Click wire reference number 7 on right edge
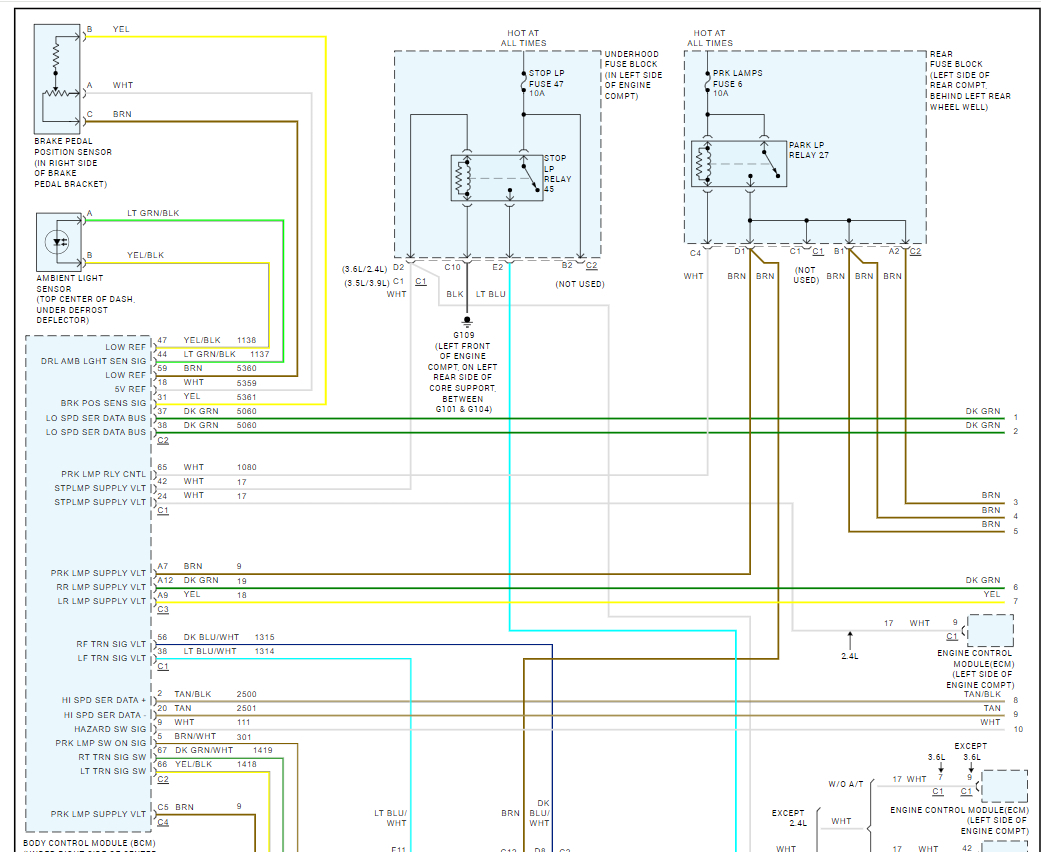 [1015, 602]
